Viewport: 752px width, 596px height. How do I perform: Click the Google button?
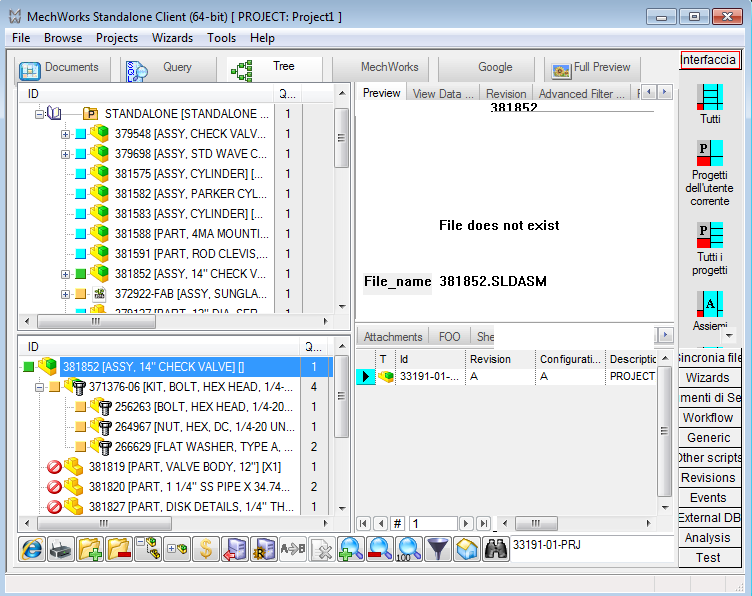[x=486, y=68]
